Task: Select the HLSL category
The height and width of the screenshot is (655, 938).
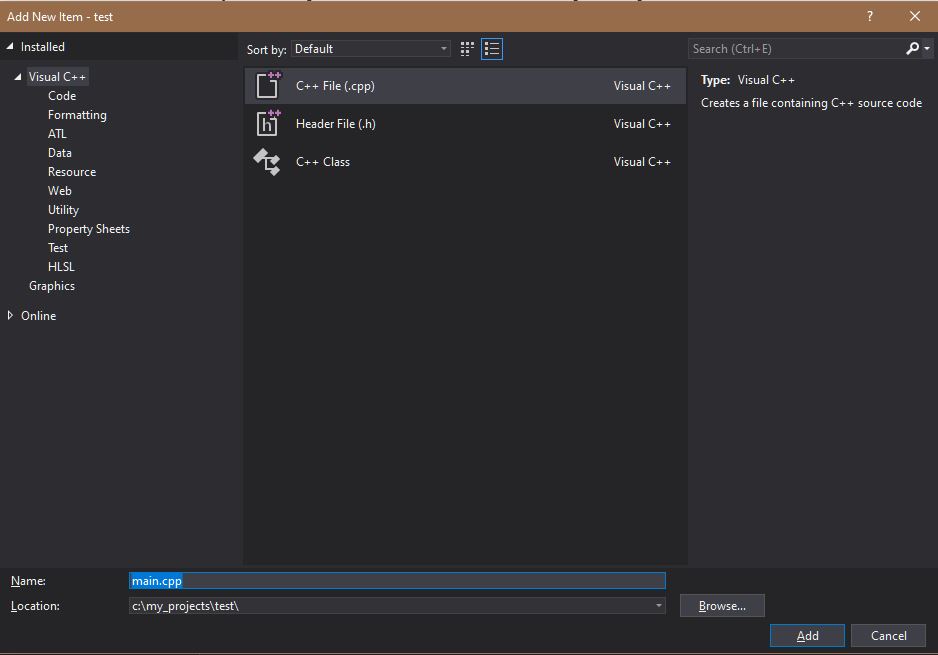Action: tap(61, 267)
